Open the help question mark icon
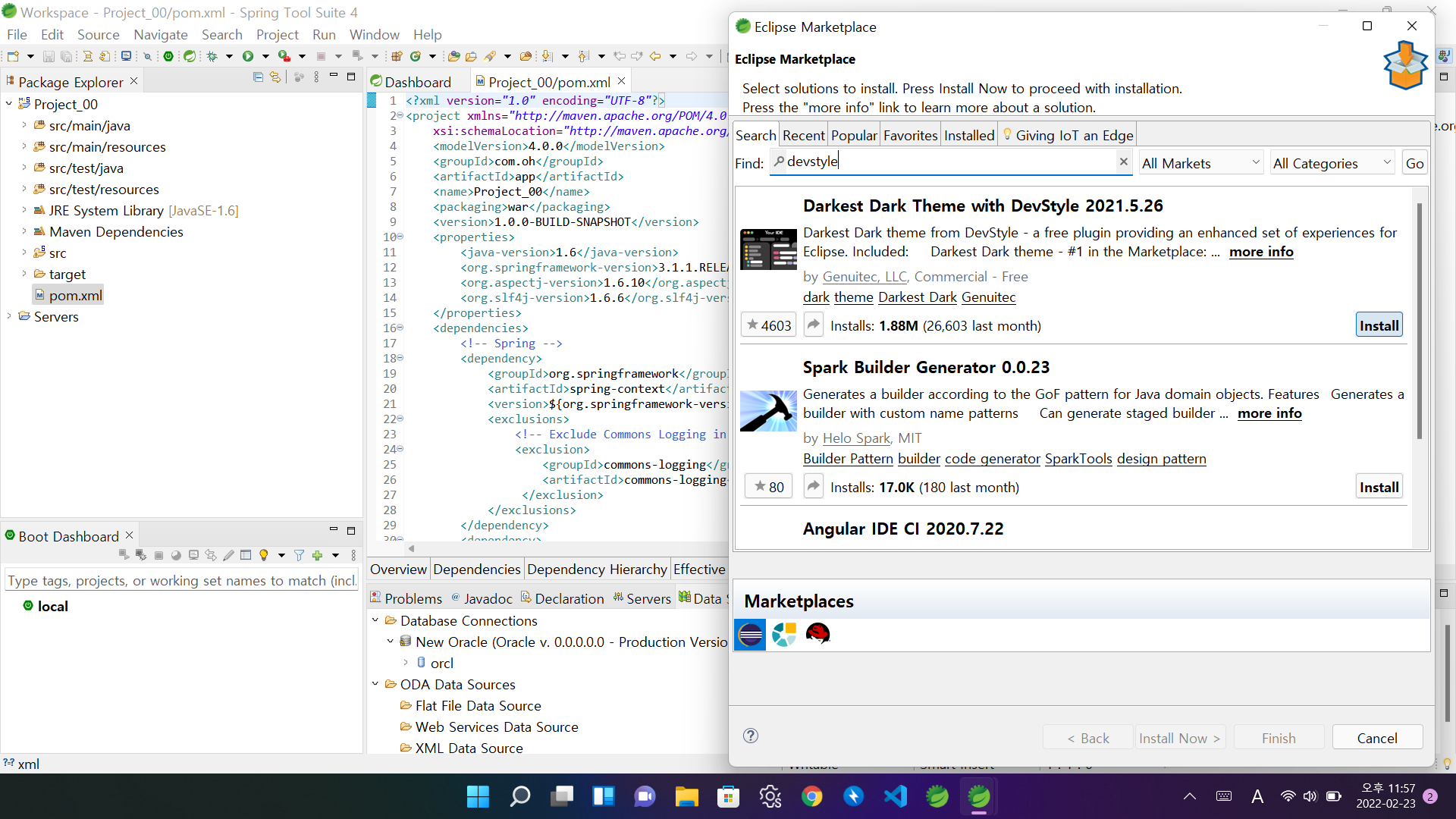 pos(751,736)
